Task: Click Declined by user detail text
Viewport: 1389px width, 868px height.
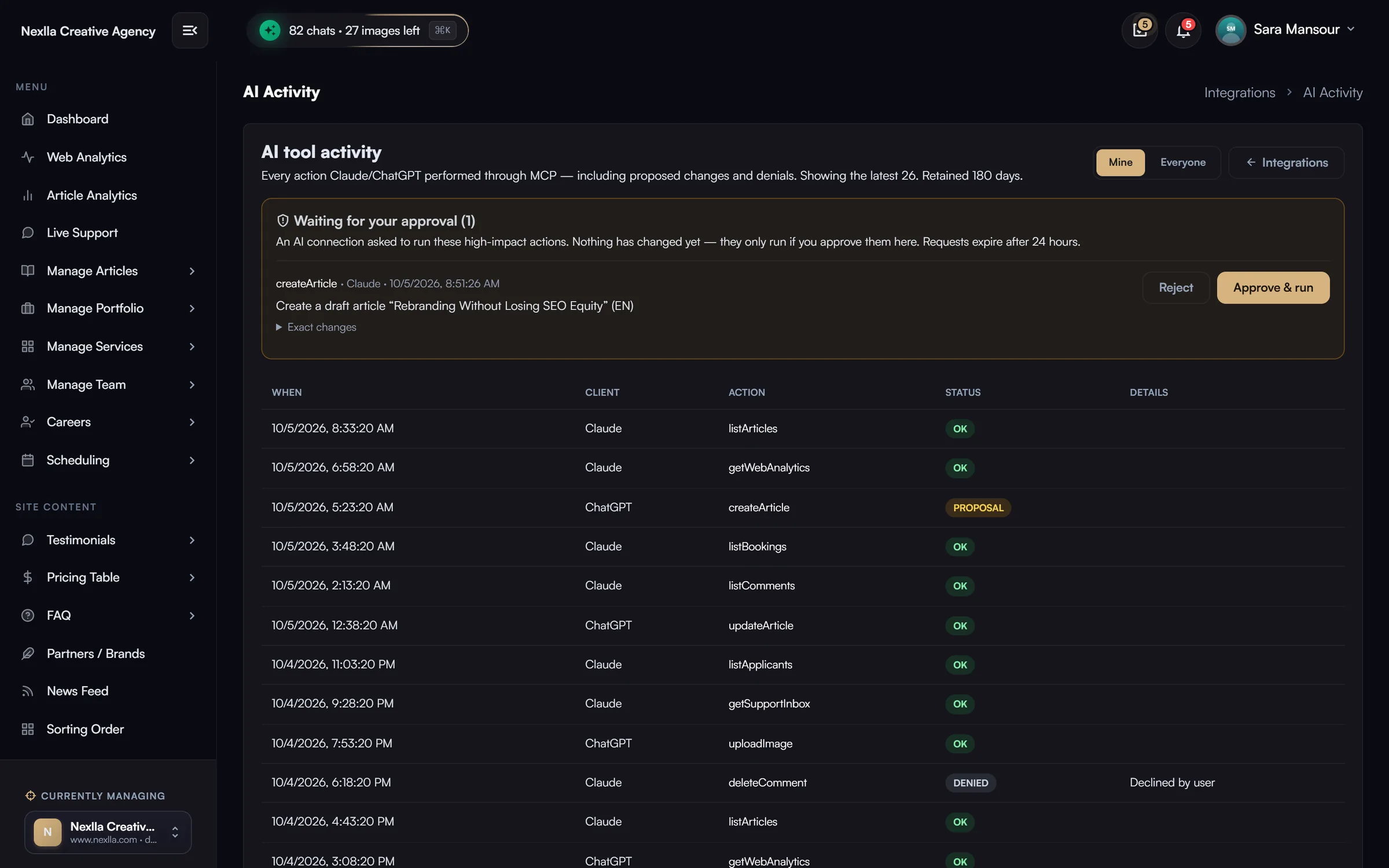Action: (x=1172, y=783)
